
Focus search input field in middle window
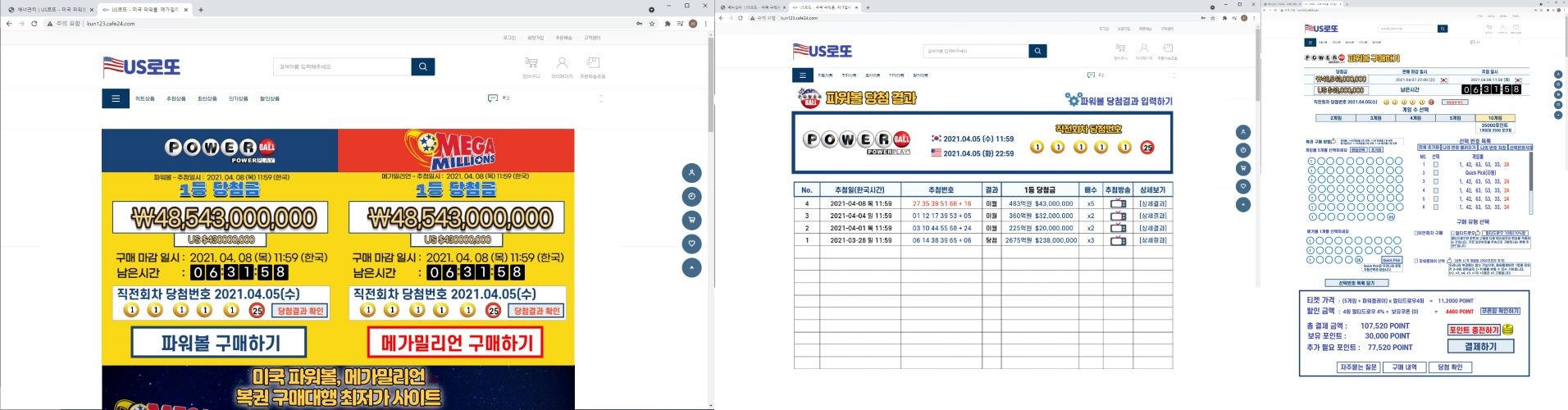point(976,51)
